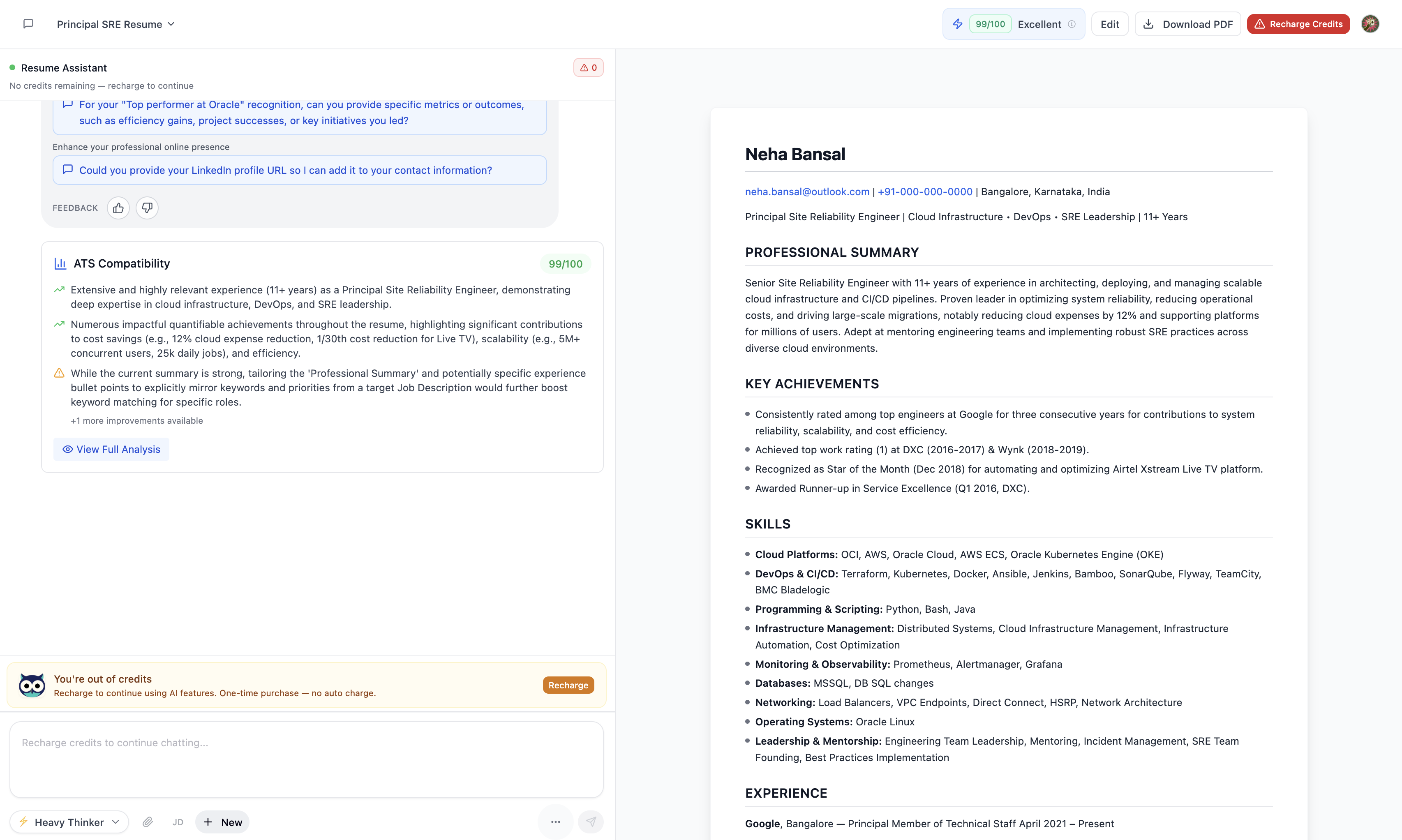The height and width of the screenshot is (840, 1402).
Task: Click View Full Analysis
Action: (111, 449)
